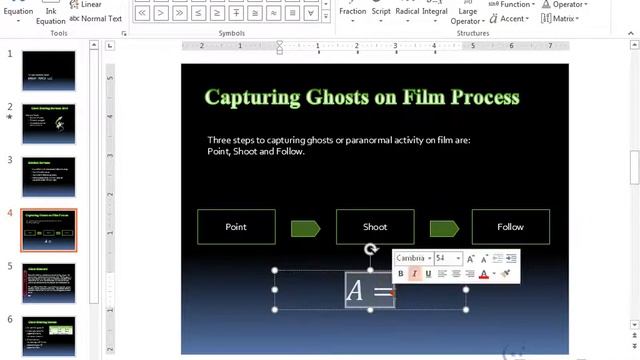Image resolution: width=640 pixels, height=360 pixels.
Task: Insert the much-less-than symbol
Action: 142,13
